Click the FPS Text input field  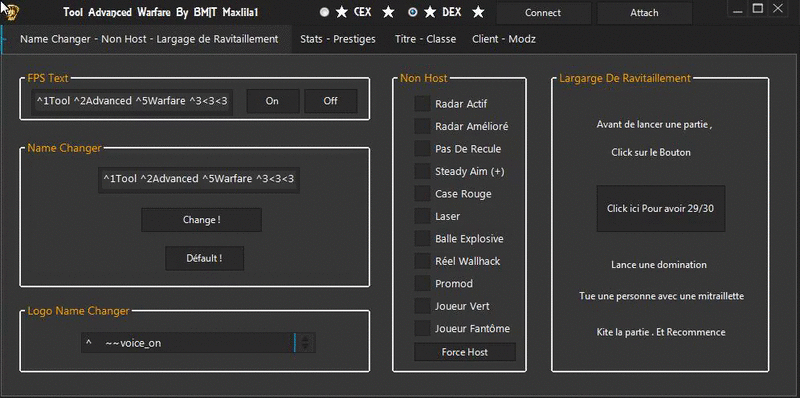(x=132, y=101)
